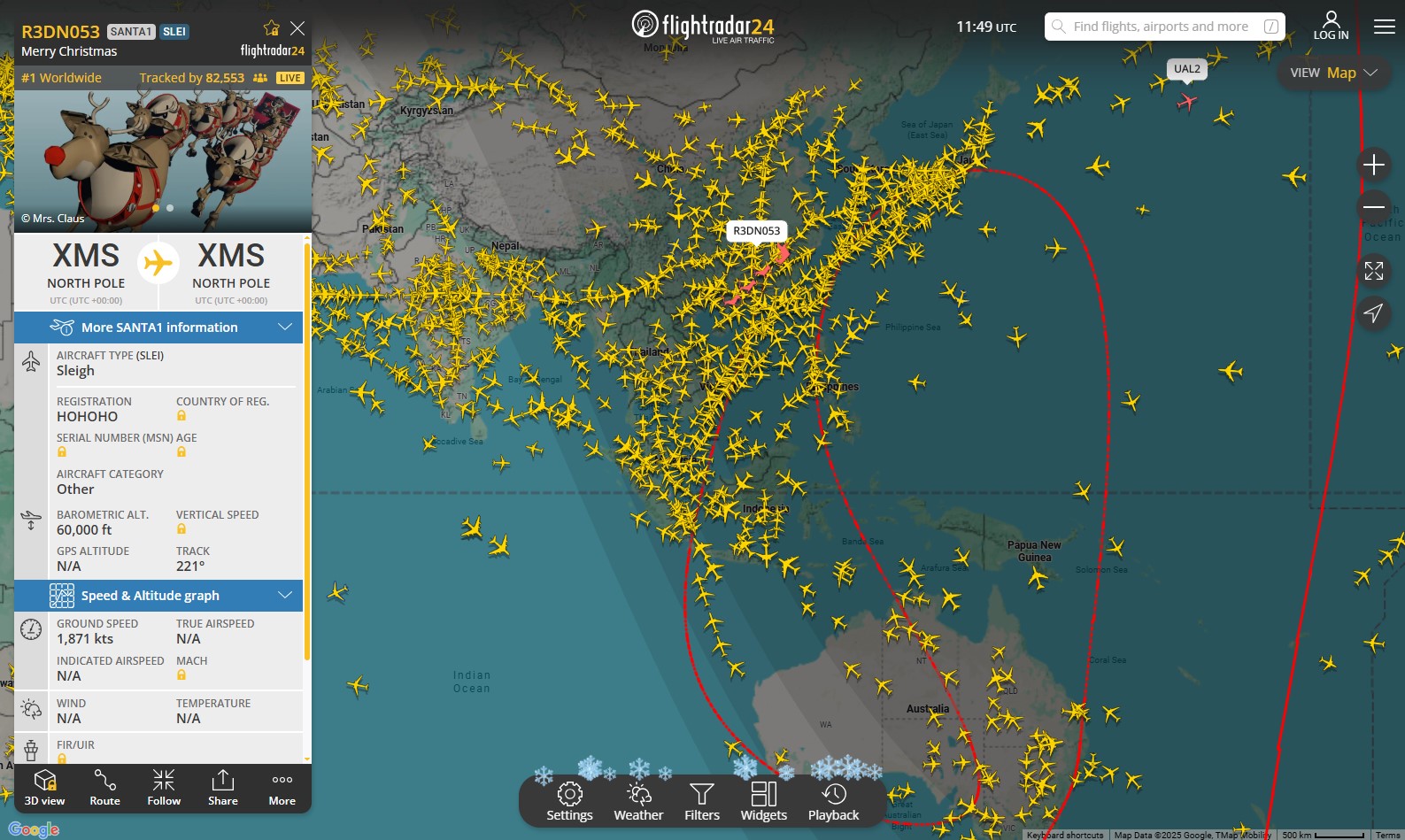
Task: Switch to second photo carousel dot
Action: click(x=170, y=208)
